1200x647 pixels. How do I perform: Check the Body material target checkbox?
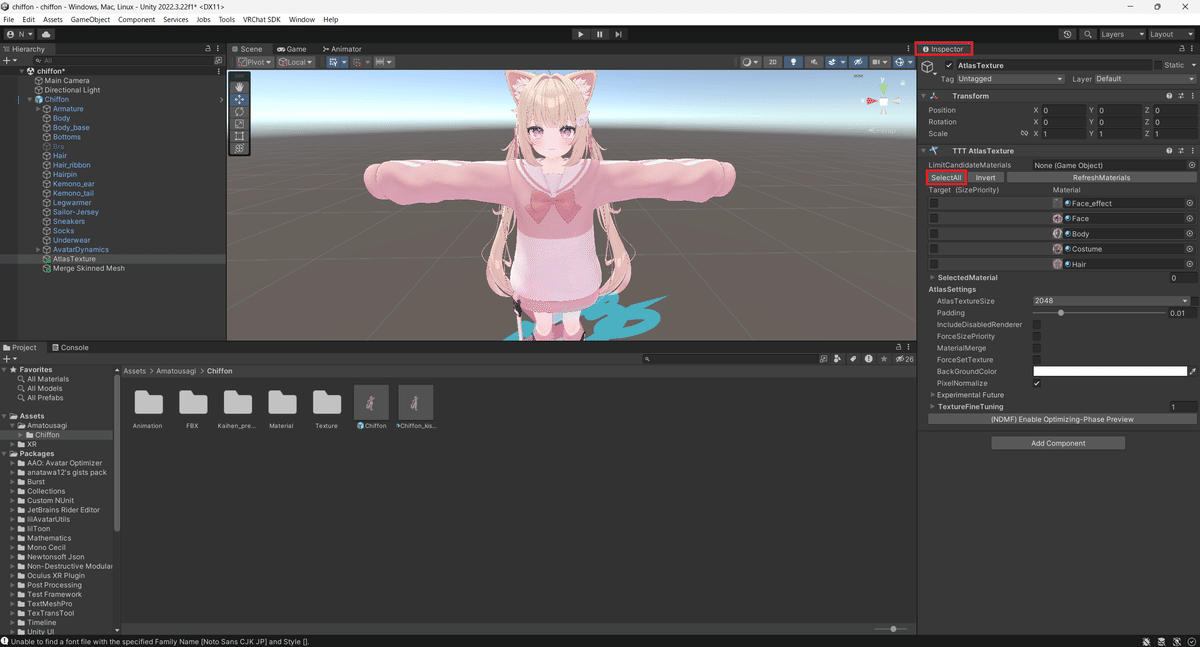coord(934,234)
